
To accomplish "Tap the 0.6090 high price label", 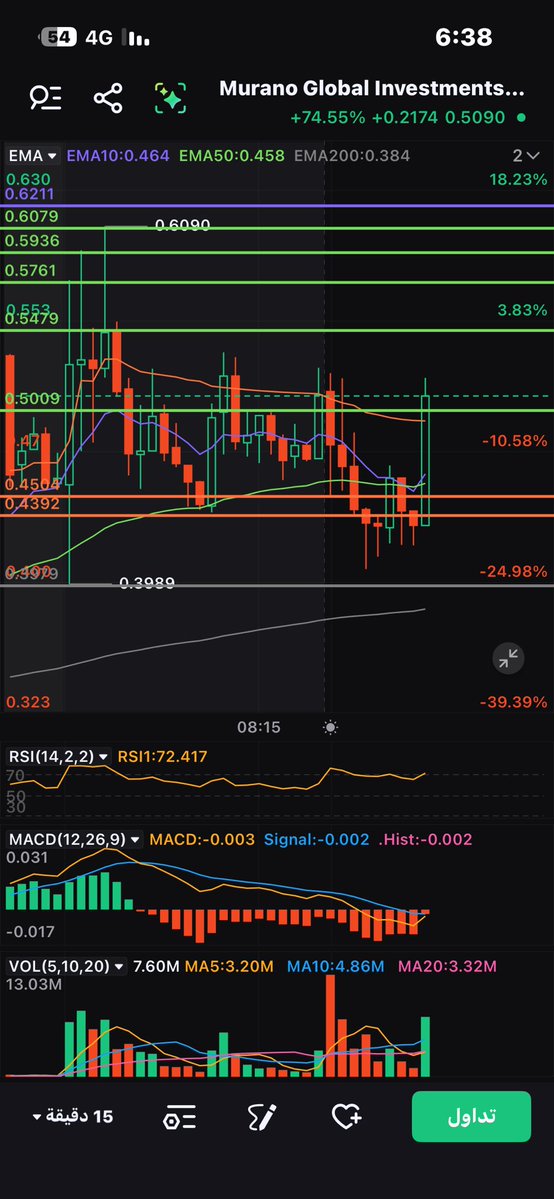I will [x=182, y=225].
